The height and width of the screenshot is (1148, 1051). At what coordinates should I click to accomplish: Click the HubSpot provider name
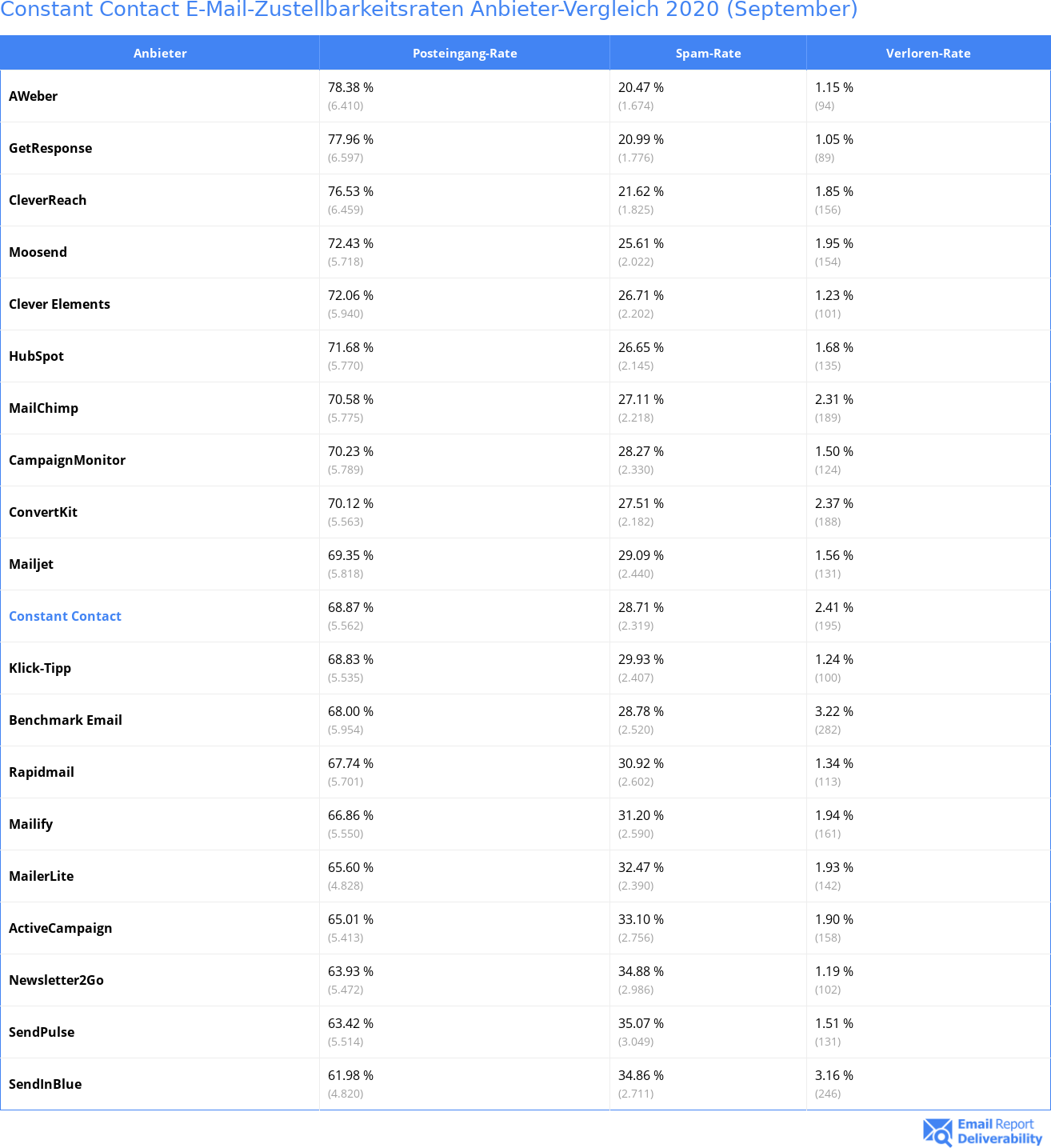point(36,356)
